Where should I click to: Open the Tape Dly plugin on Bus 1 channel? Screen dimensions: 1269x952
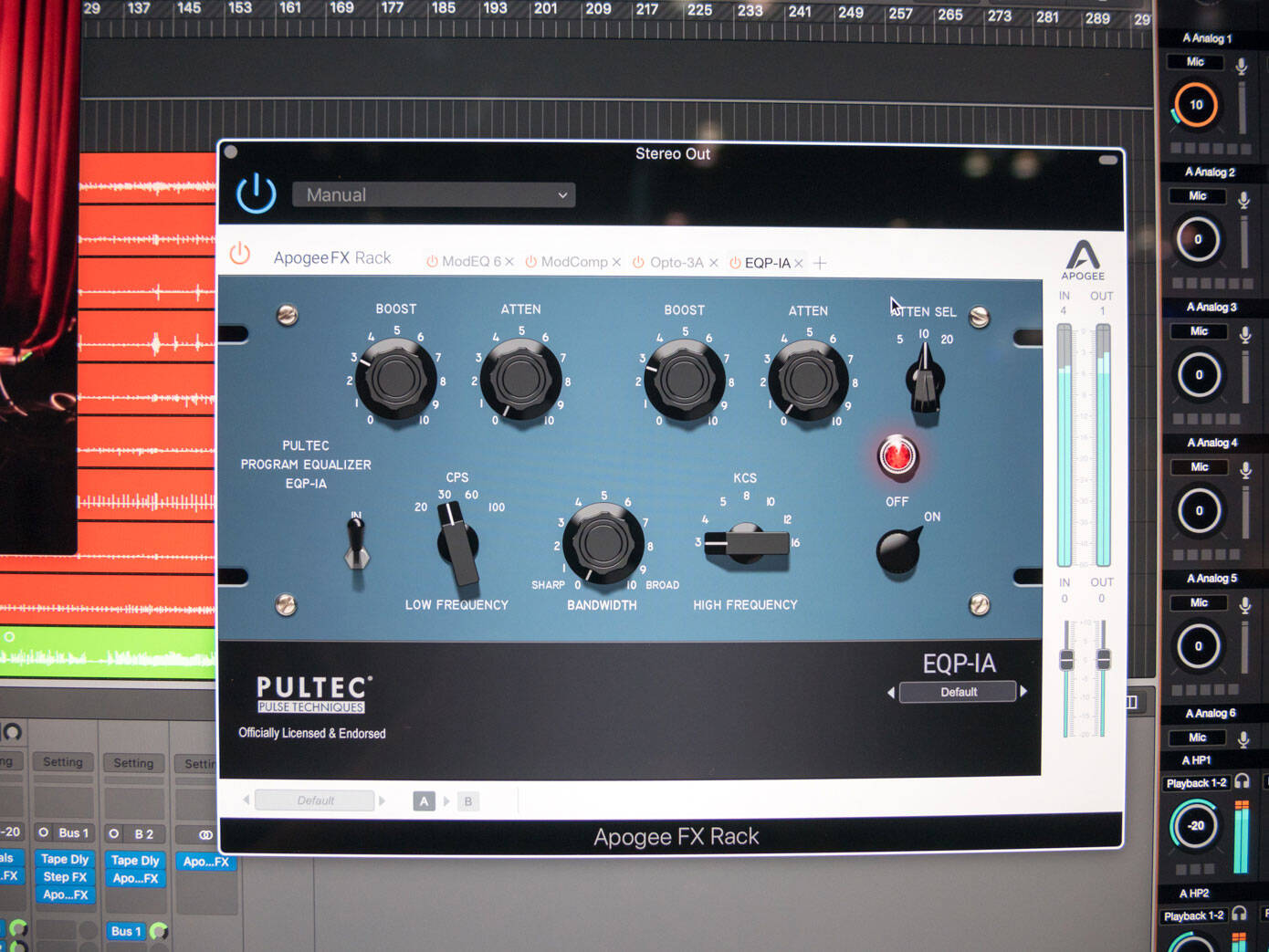[x=65, y=859]
